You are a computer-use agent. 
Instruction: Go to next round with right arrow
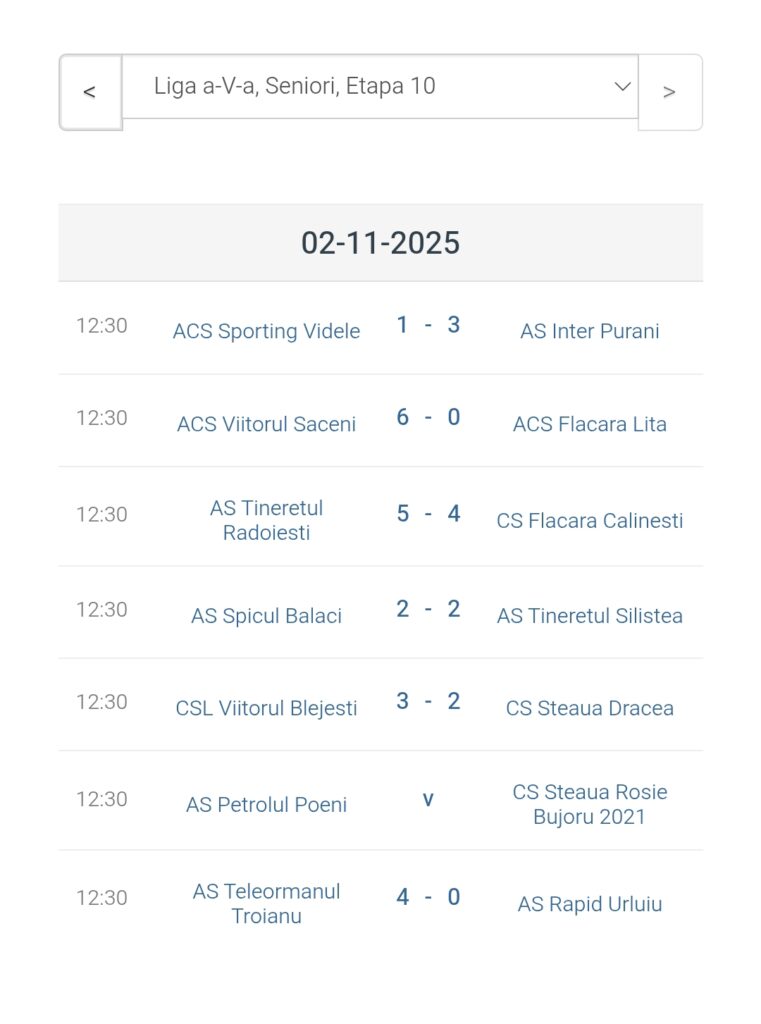coord(669,92)
